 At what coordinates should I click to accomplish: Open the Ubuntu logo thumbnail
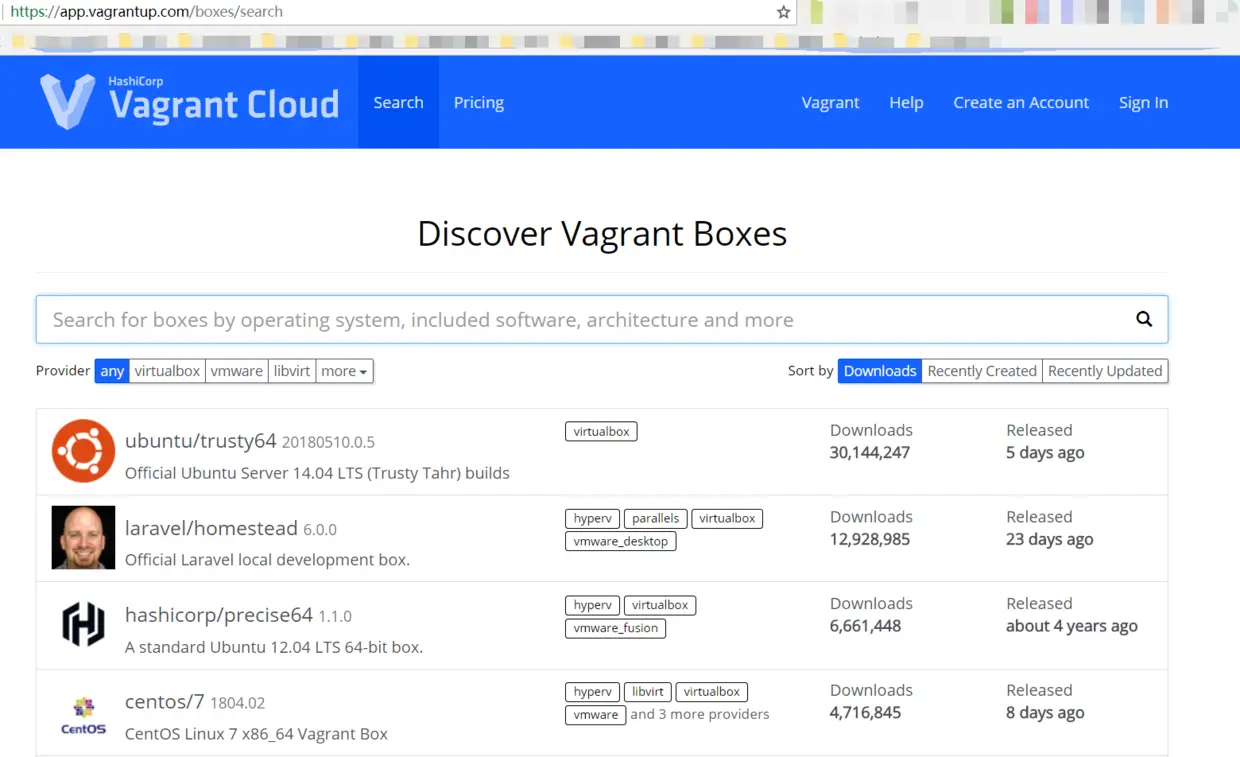click(x=83, y=451)
